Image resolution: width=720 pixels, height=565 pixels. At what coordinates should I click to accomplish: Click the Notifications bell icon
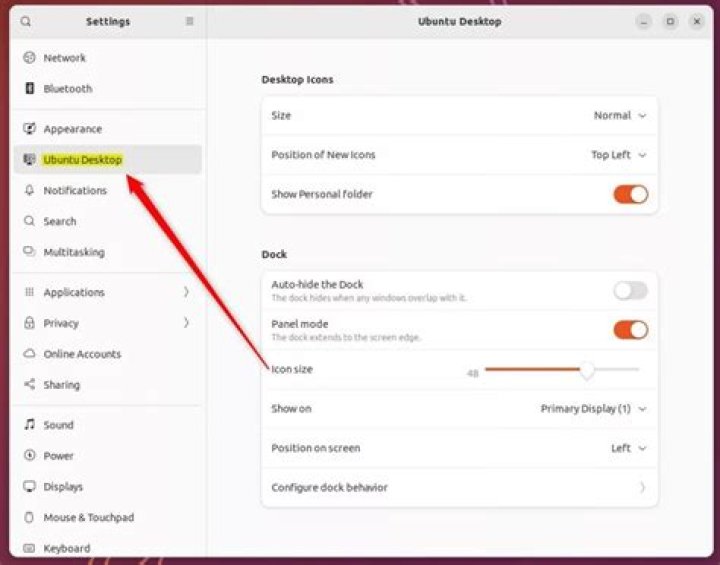click(x=29, y=190)
